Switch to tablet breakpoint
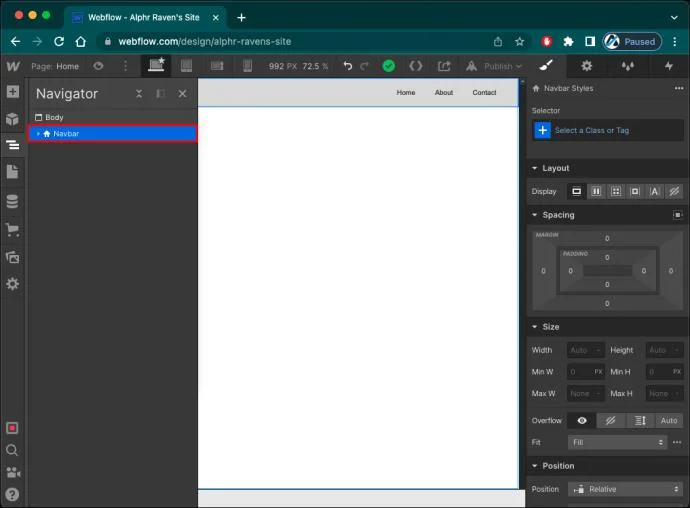This screenshot has width=690, height=508. 187,66
